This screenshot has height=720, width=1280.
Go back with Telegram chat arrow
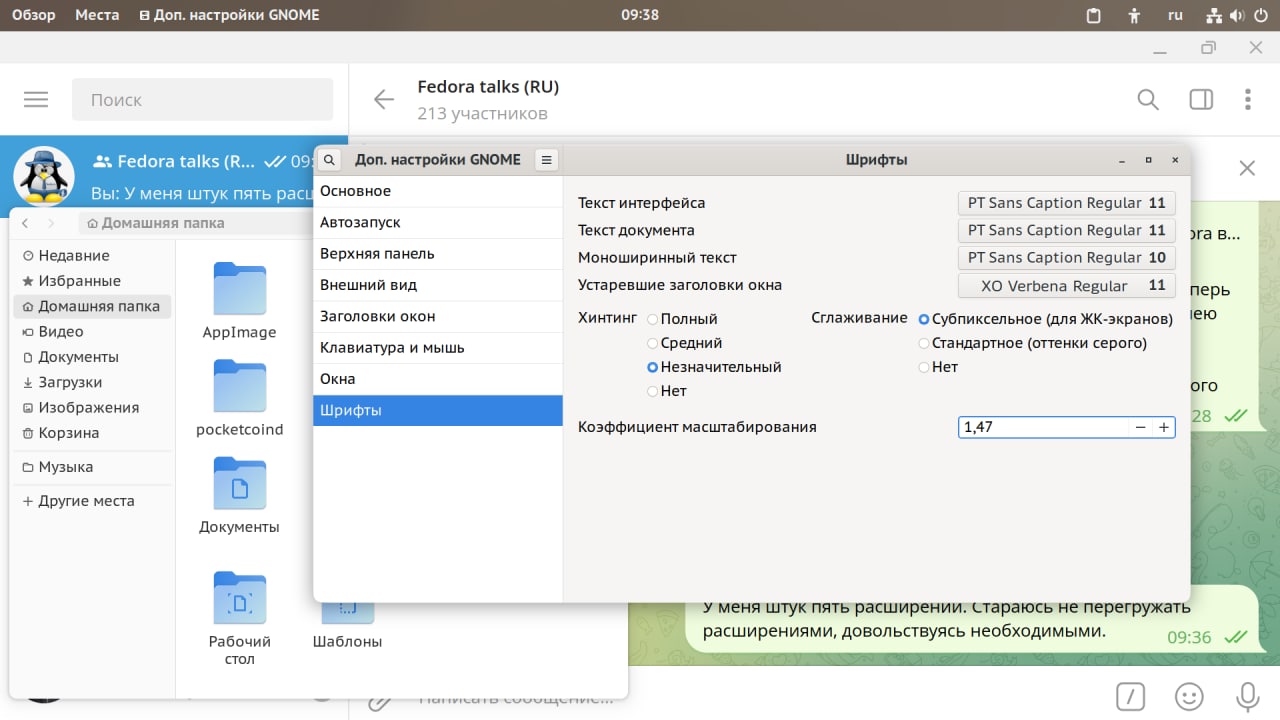pyautogui.click(x=383, y=99)
